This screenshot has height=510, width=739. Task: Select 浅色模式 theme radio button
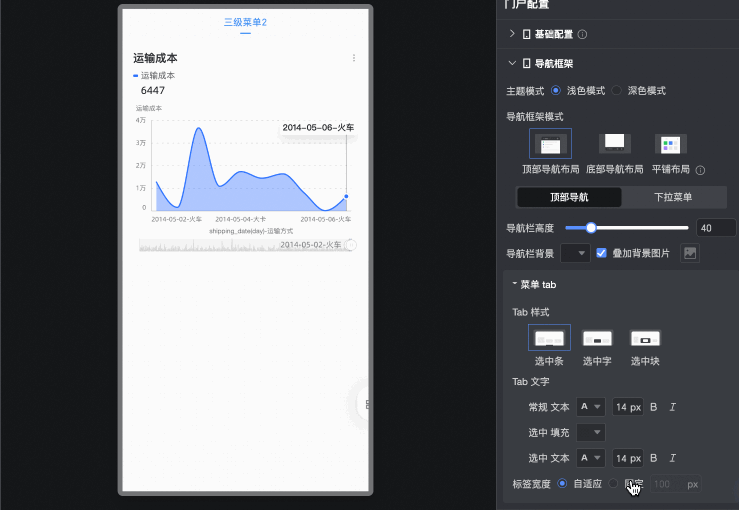point(556,90)
